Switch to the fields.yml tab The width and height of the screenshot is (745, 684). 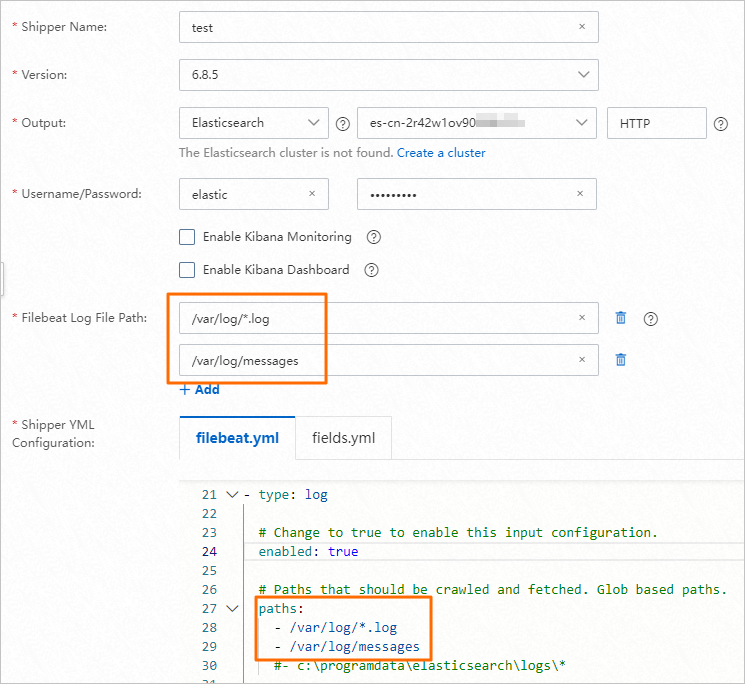coord(344,438)
